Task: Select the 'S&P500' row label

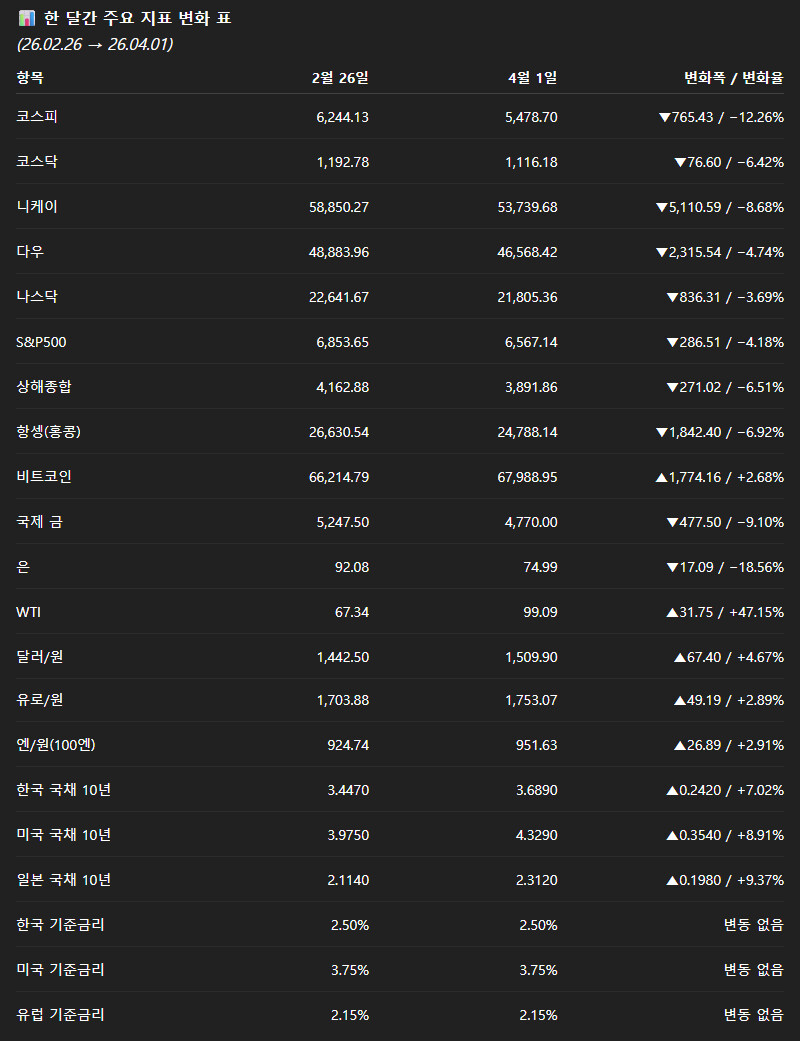Action: click(41, 342)
